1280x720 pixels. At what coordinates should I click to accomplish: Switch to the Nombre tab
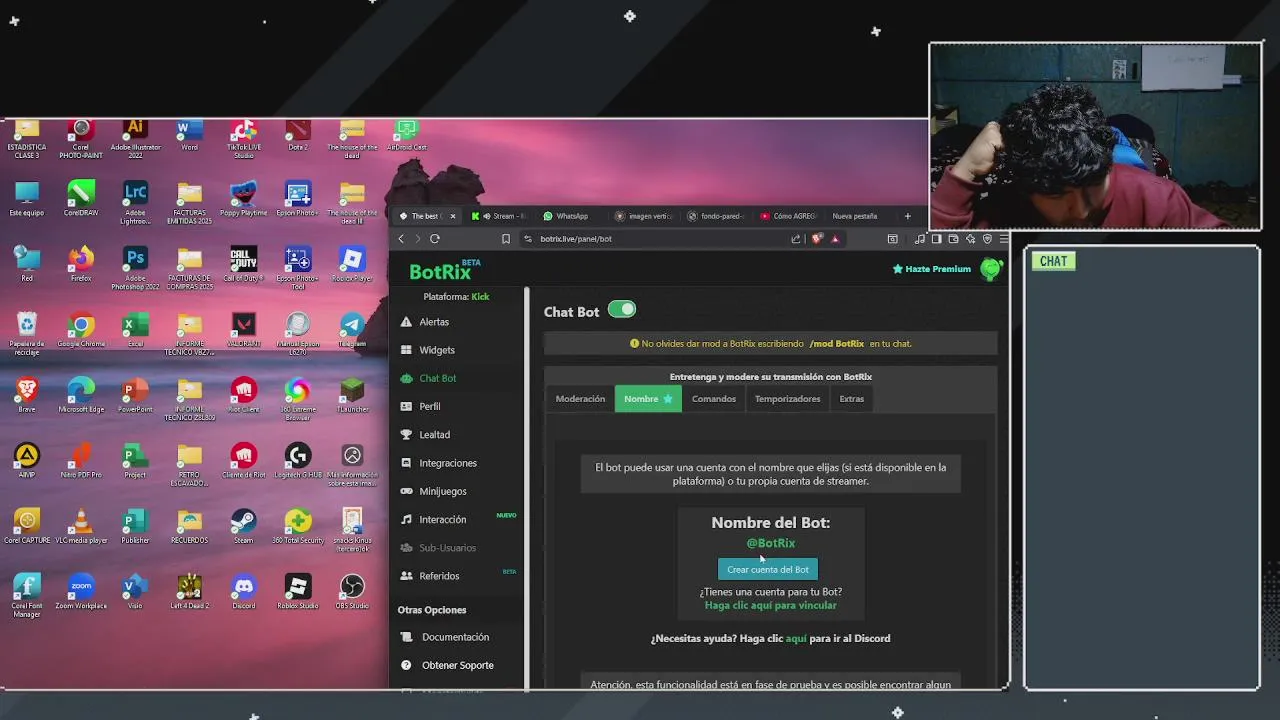click(648, 399)
